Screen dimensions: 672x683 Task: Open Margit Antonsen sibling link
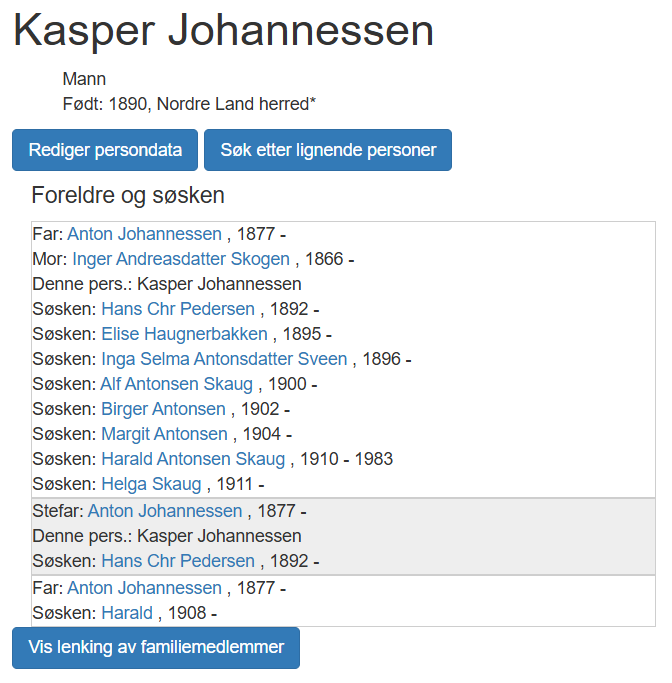coord(164,434)
